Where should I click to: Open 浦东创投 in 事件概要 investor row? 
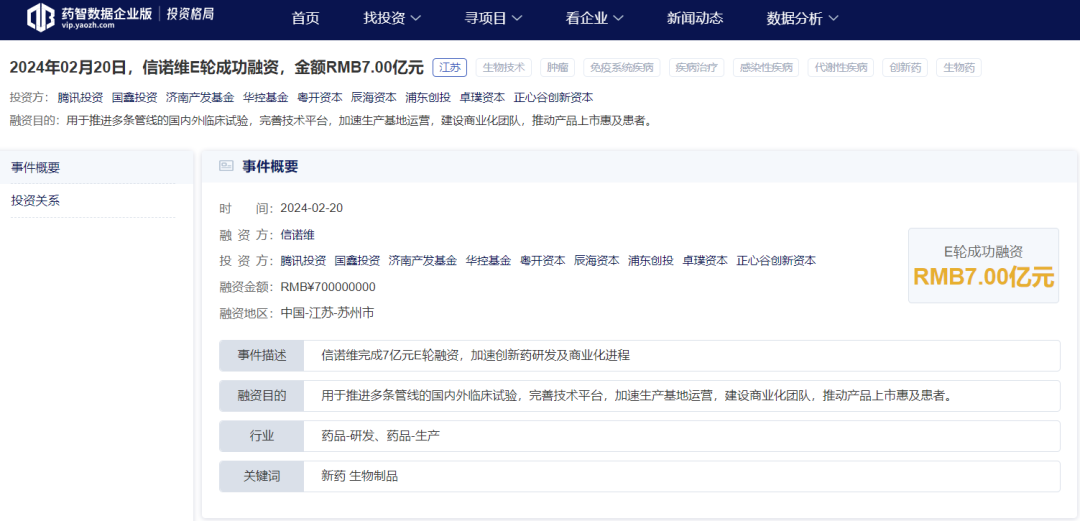[651, 260]
